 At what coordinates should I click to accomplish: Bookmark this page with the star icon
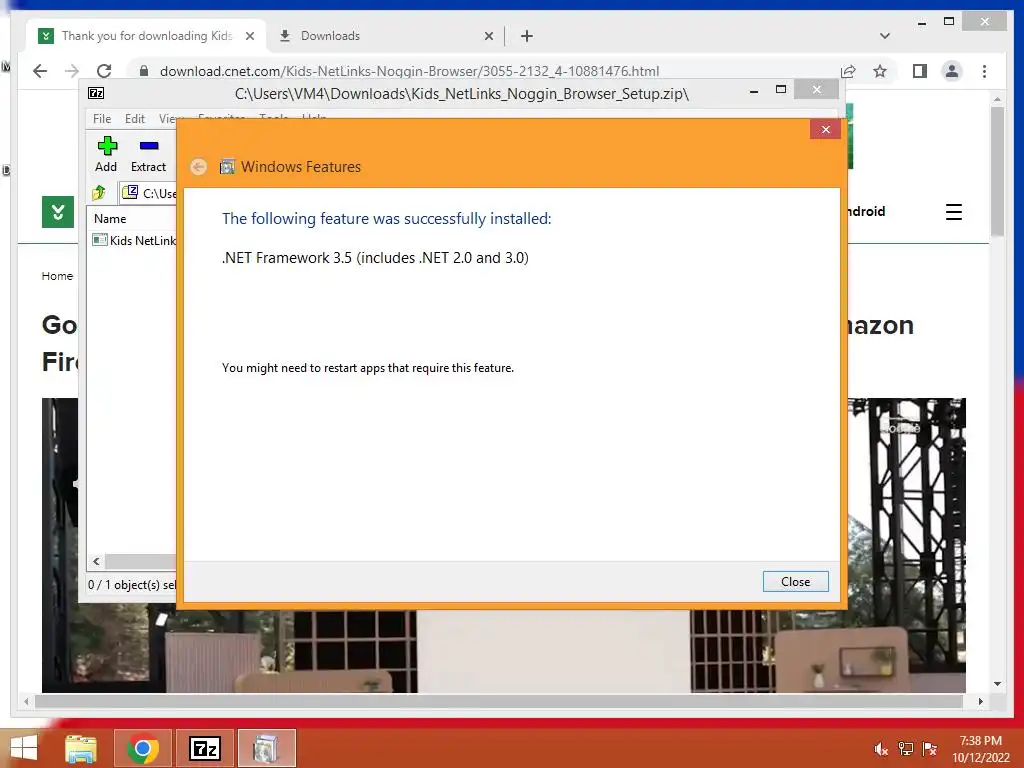(880, 71)
